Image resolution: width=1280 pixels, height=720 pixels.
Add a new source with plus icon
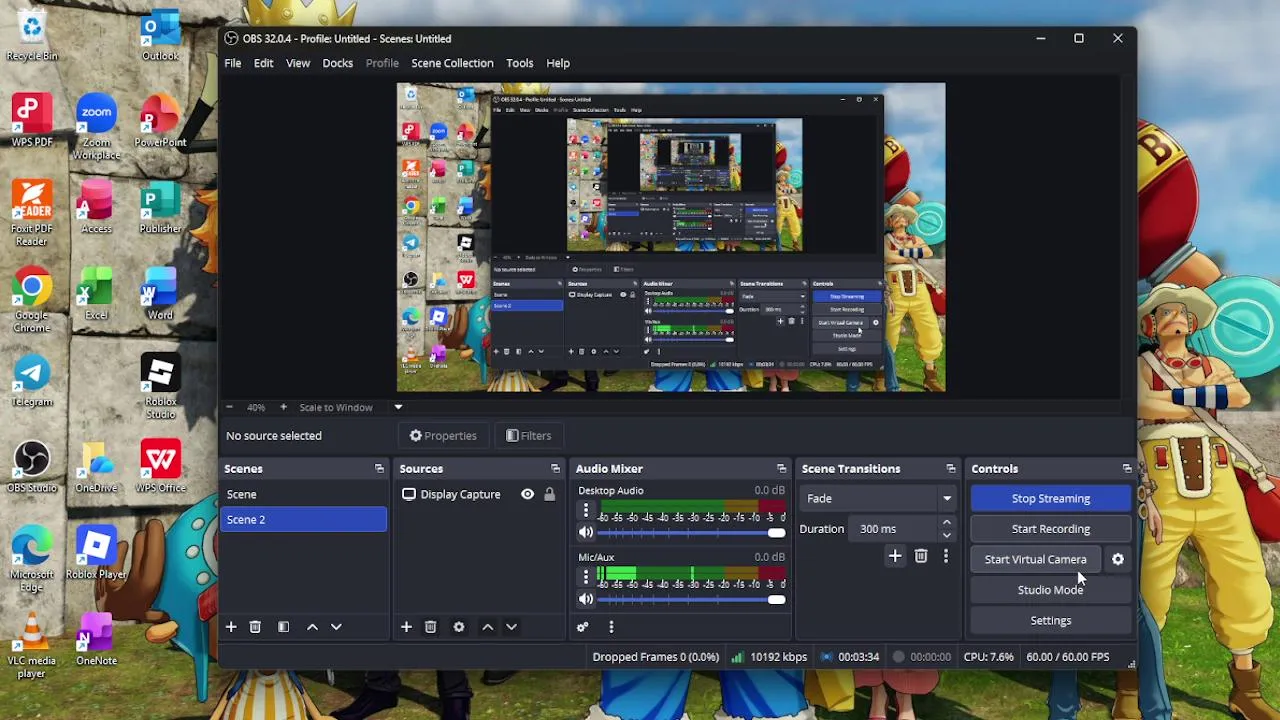[406, 627]
